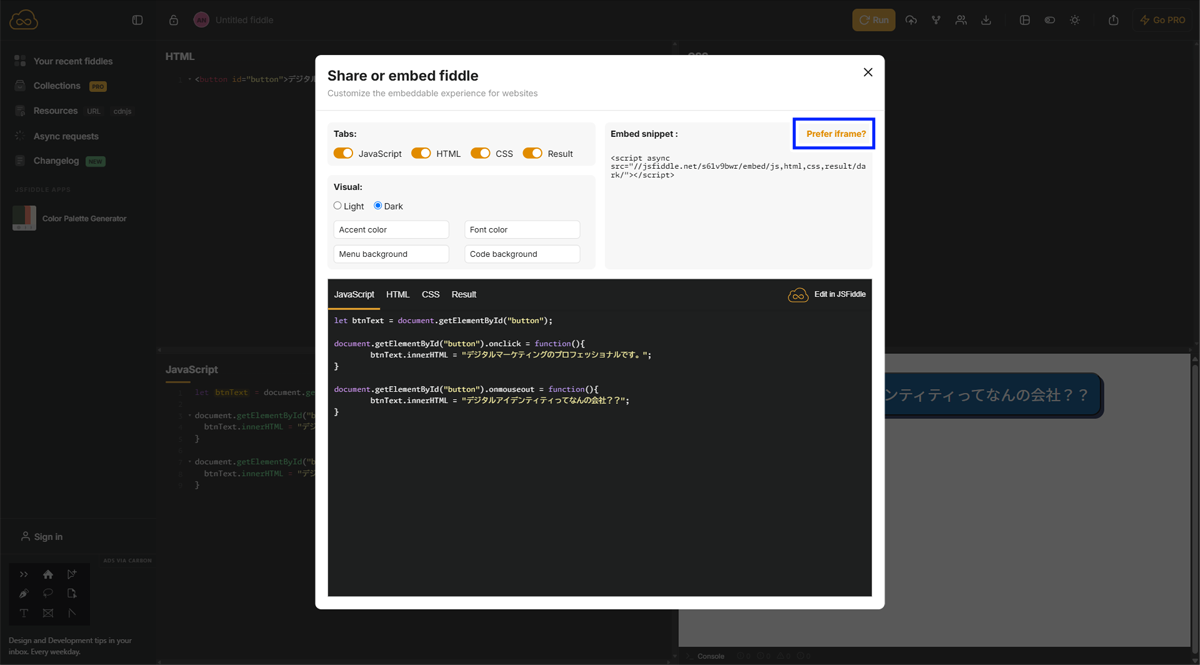This screenshot has height=665, width=1200.
Task: Turn off the JavaScript tab toggle
Action: click(343, 153)
